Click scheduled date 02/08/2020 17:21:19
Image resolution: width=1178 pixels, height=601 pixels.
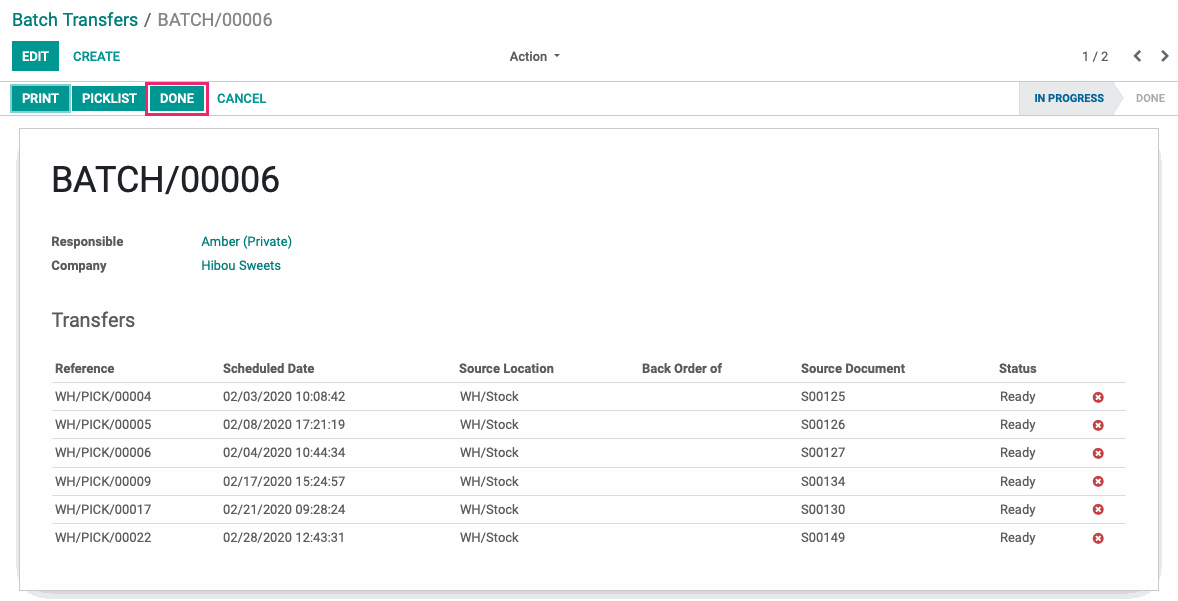pos(284,424)
